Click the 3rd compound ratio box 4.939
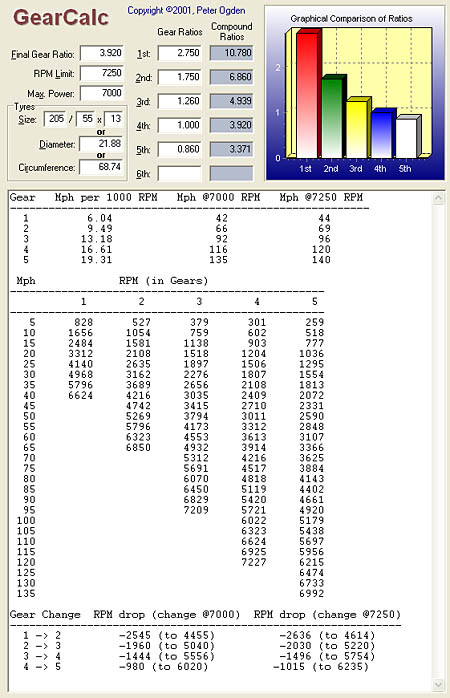Screen dimensions: 450x698 click(231, 101)
